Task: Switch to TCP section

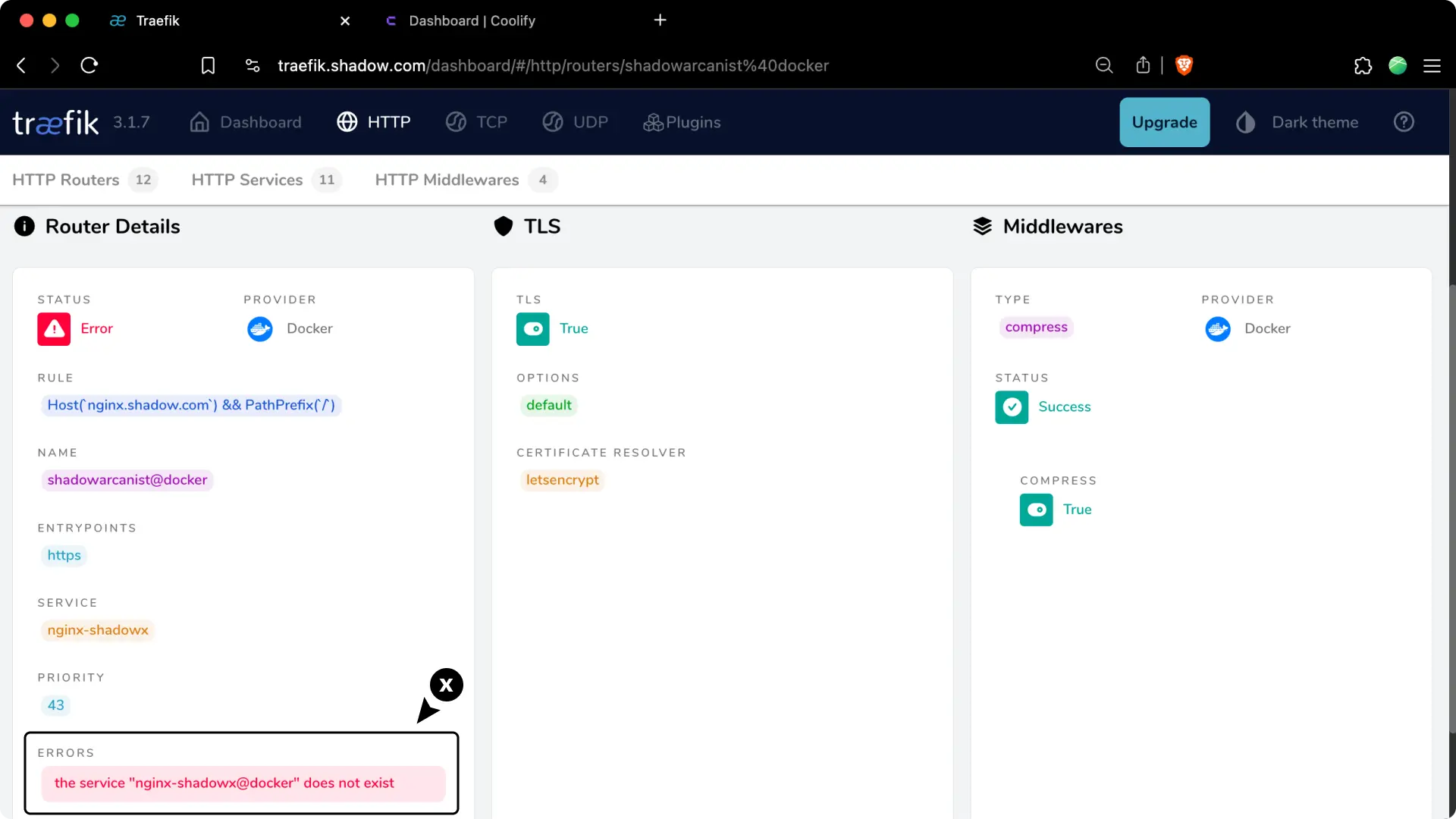Action: click(476, 122)
